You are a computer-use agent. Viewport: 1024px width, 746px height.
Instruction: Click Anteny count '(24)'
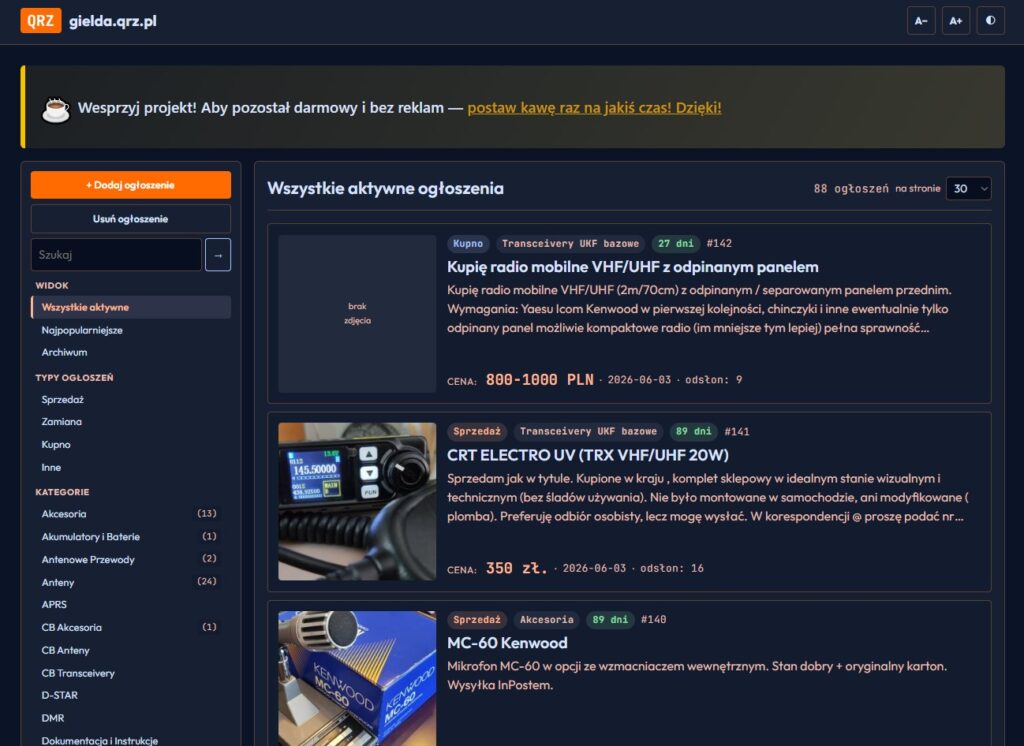[x=206, y=581]
